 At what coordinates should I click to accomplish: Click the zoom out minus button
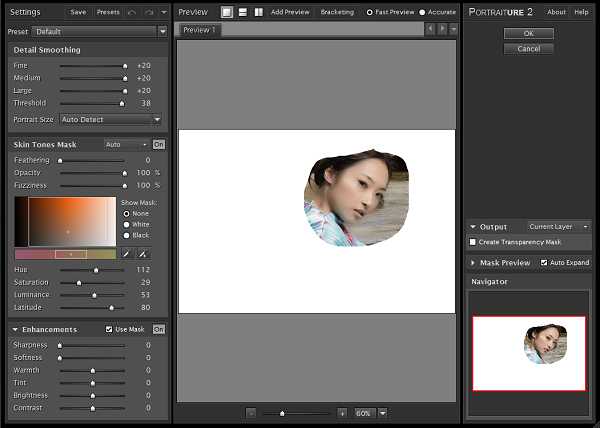click(x=251, y=413)
